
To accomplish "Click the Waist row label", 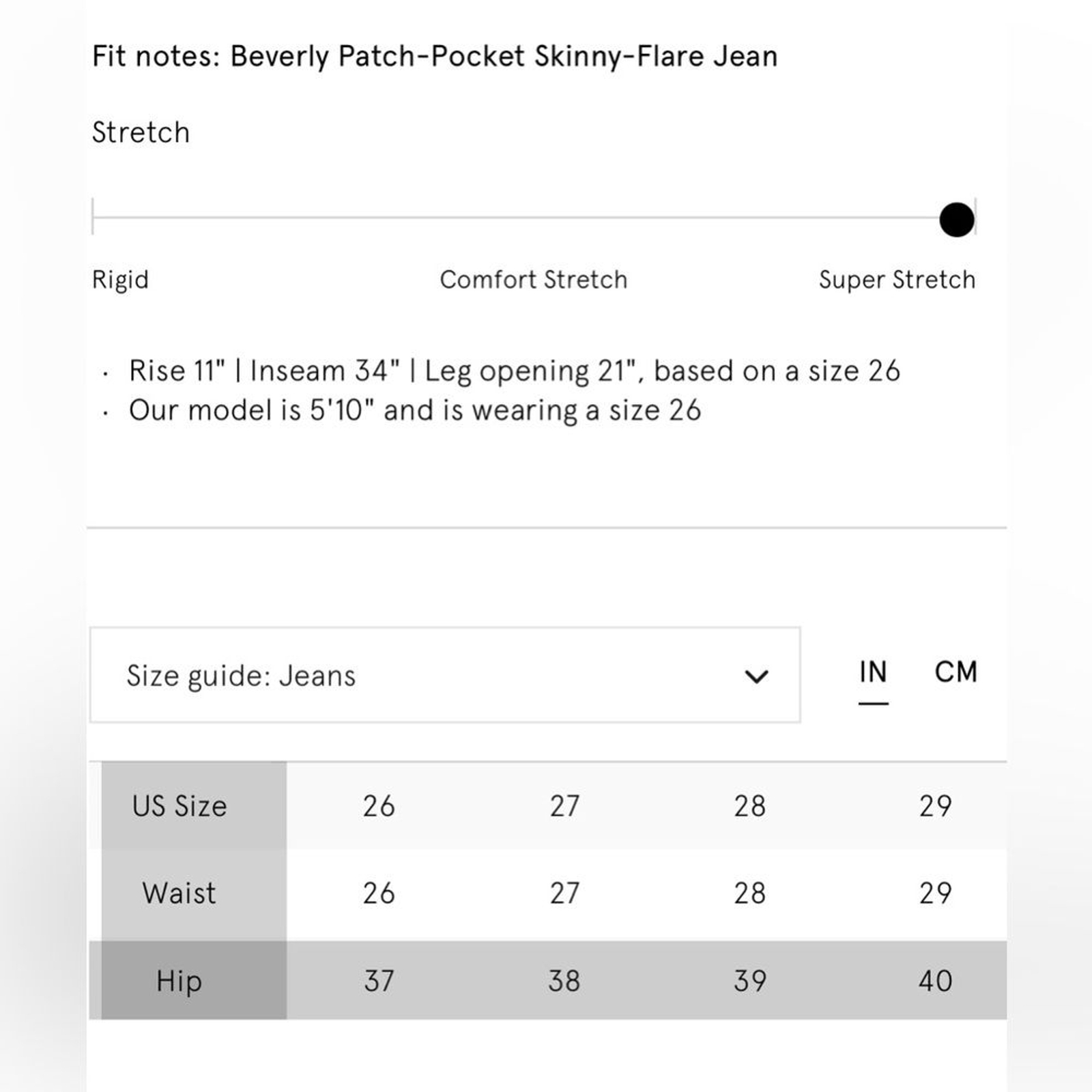I will point(179,893).
